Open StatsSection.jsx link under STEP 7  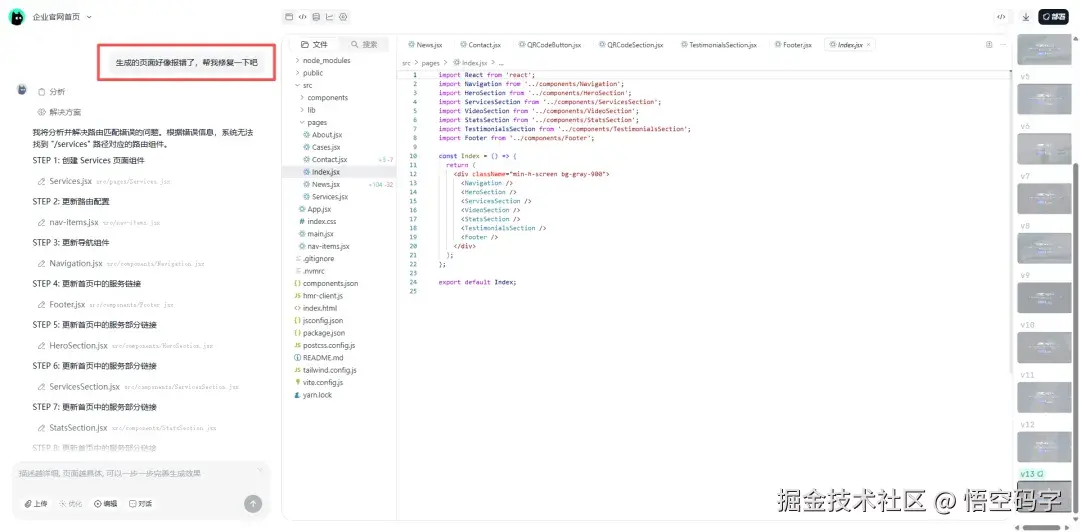coord(79,428)
